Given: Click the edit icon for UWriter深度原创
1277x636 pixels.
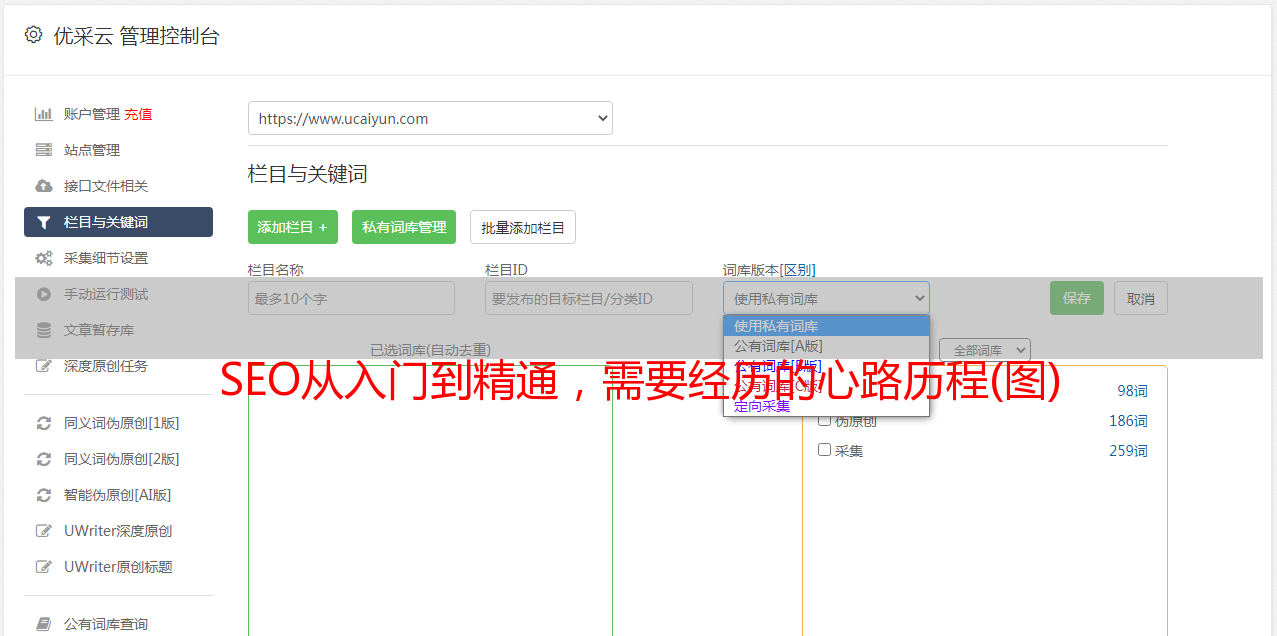Looking at the screenshot, I should tap(44, 531).
